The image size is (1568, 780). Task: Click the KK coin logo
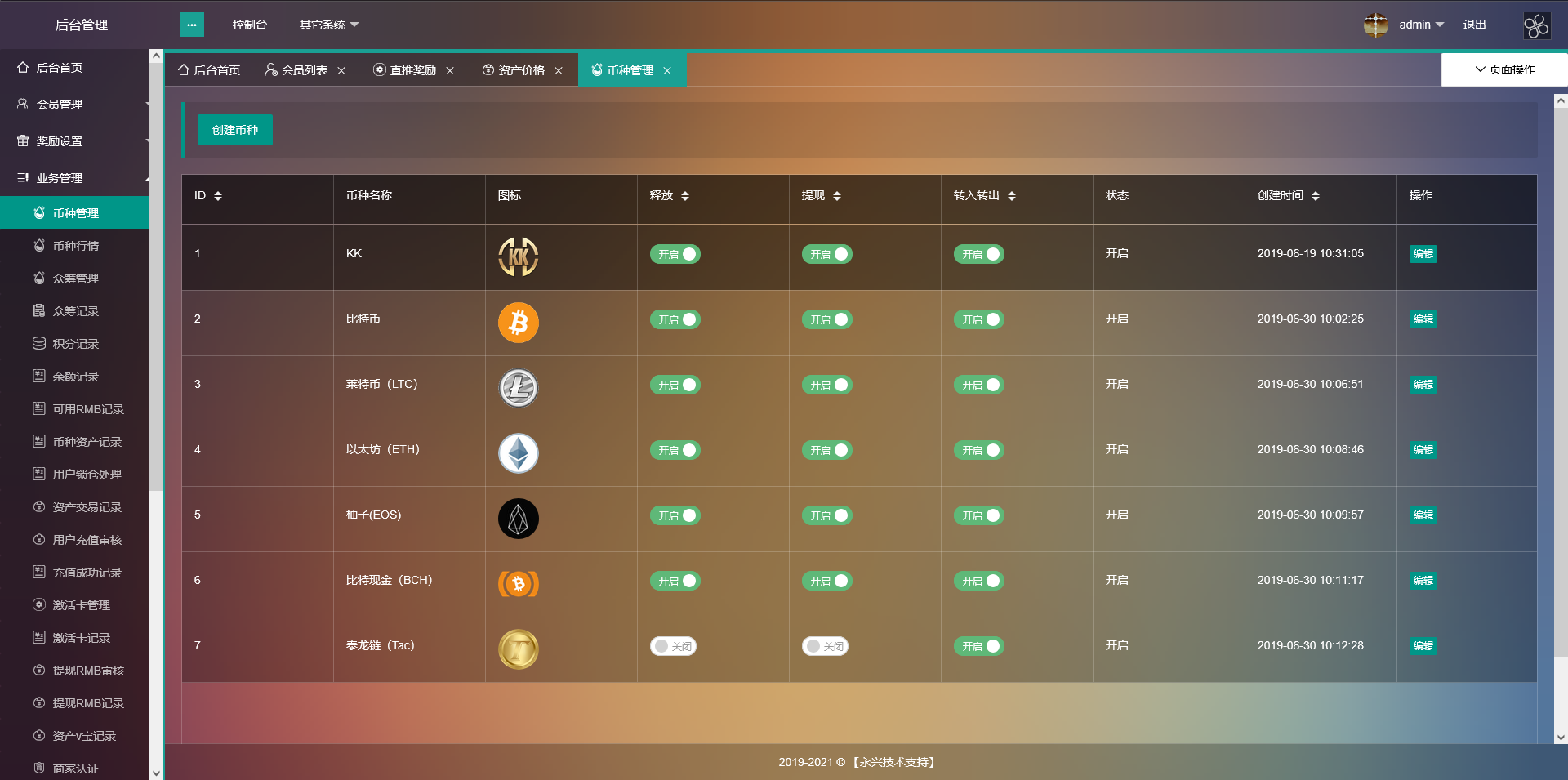pos(518,256)
